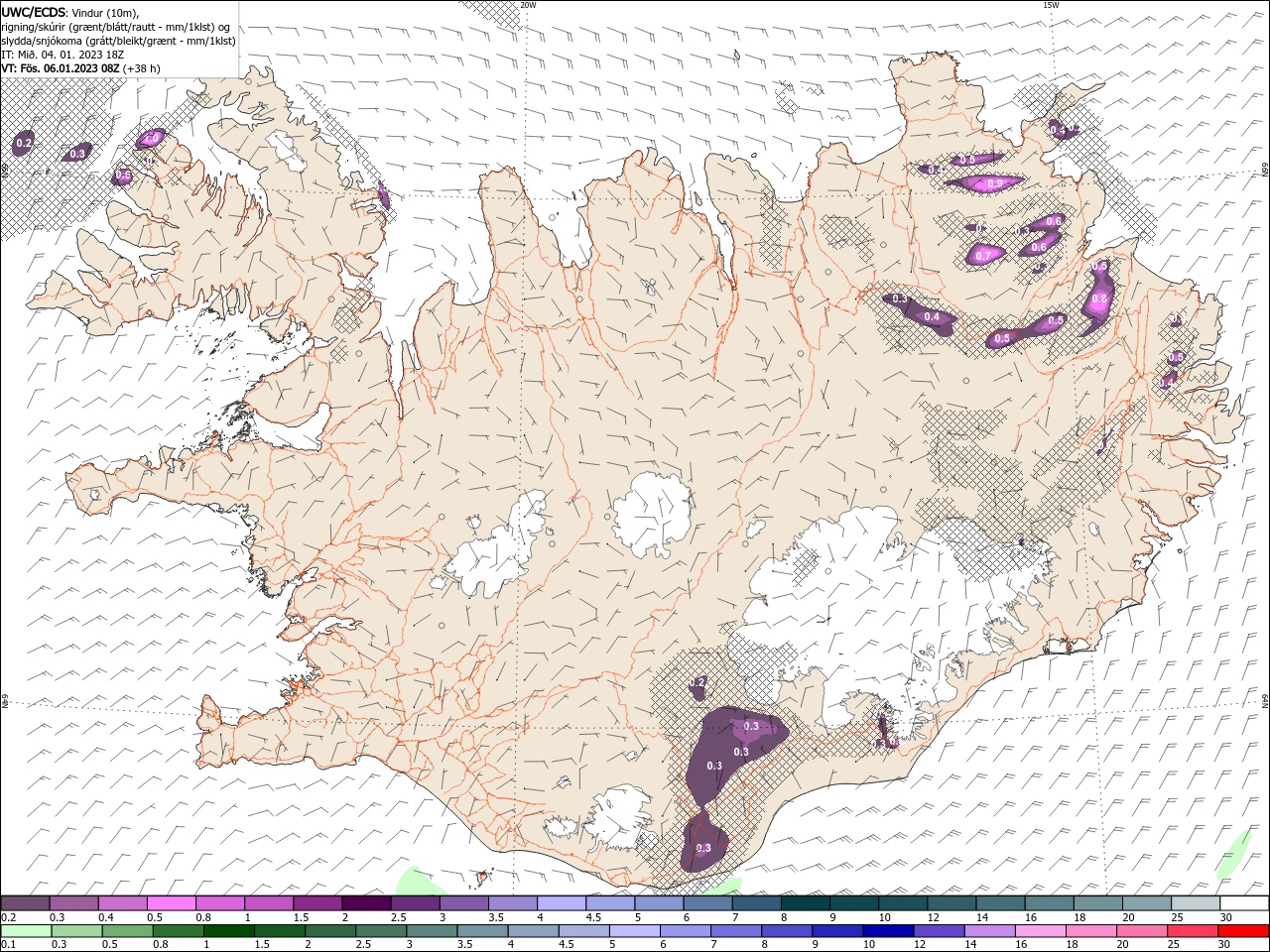1270x952 pixels.
Task: Click the UWC/ECDS title text
Action: (34, 12)
